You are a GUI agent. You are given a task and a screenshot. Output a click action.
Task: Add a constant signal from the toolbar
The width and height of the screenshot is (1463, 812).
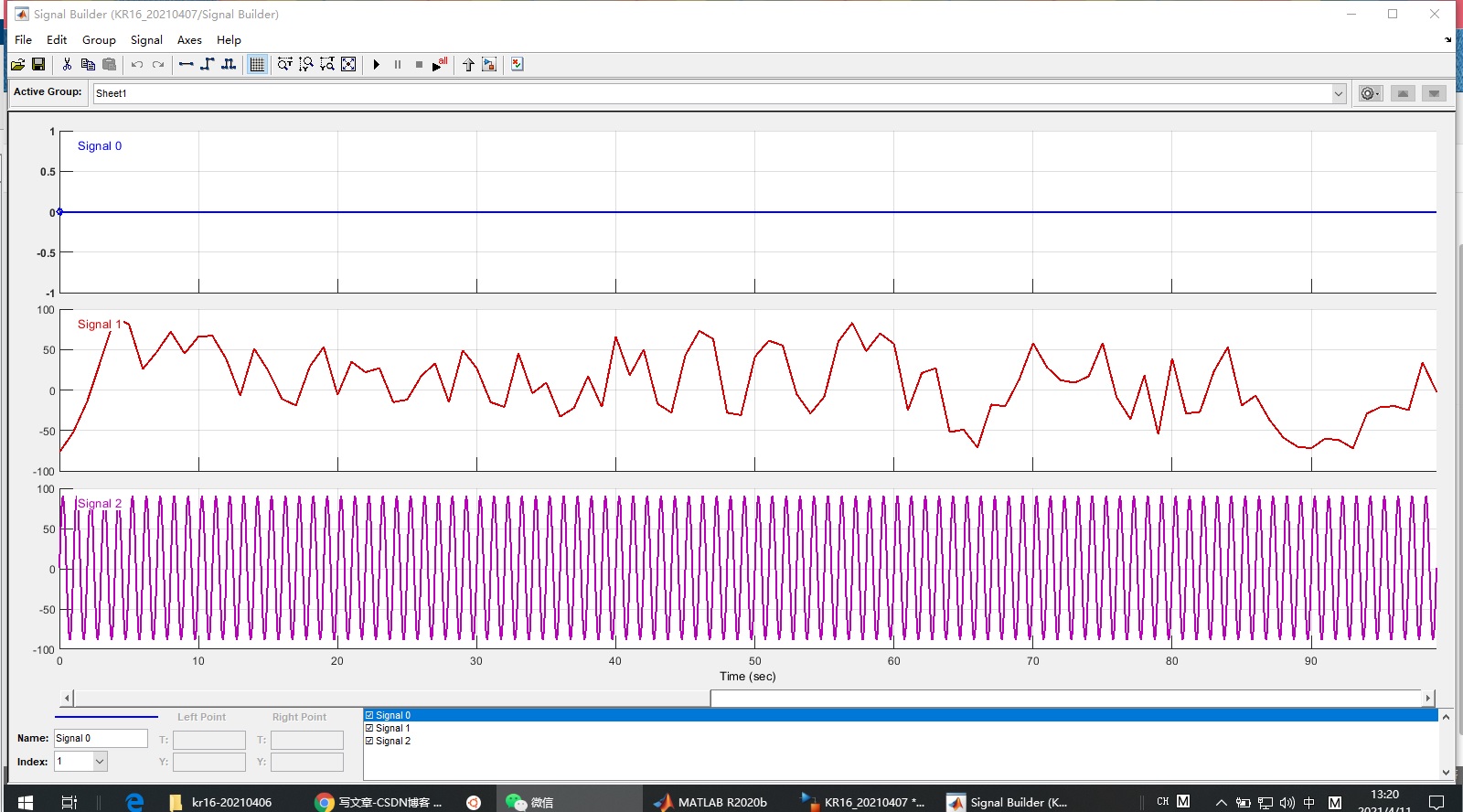coord(187,64)
